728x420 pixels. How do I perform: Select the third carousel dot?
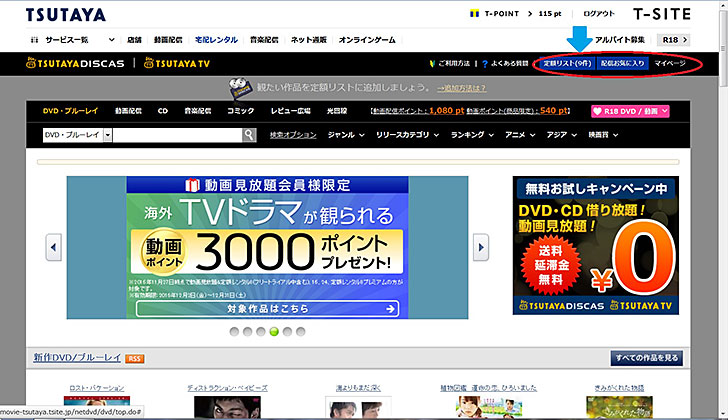coord(260,331)
